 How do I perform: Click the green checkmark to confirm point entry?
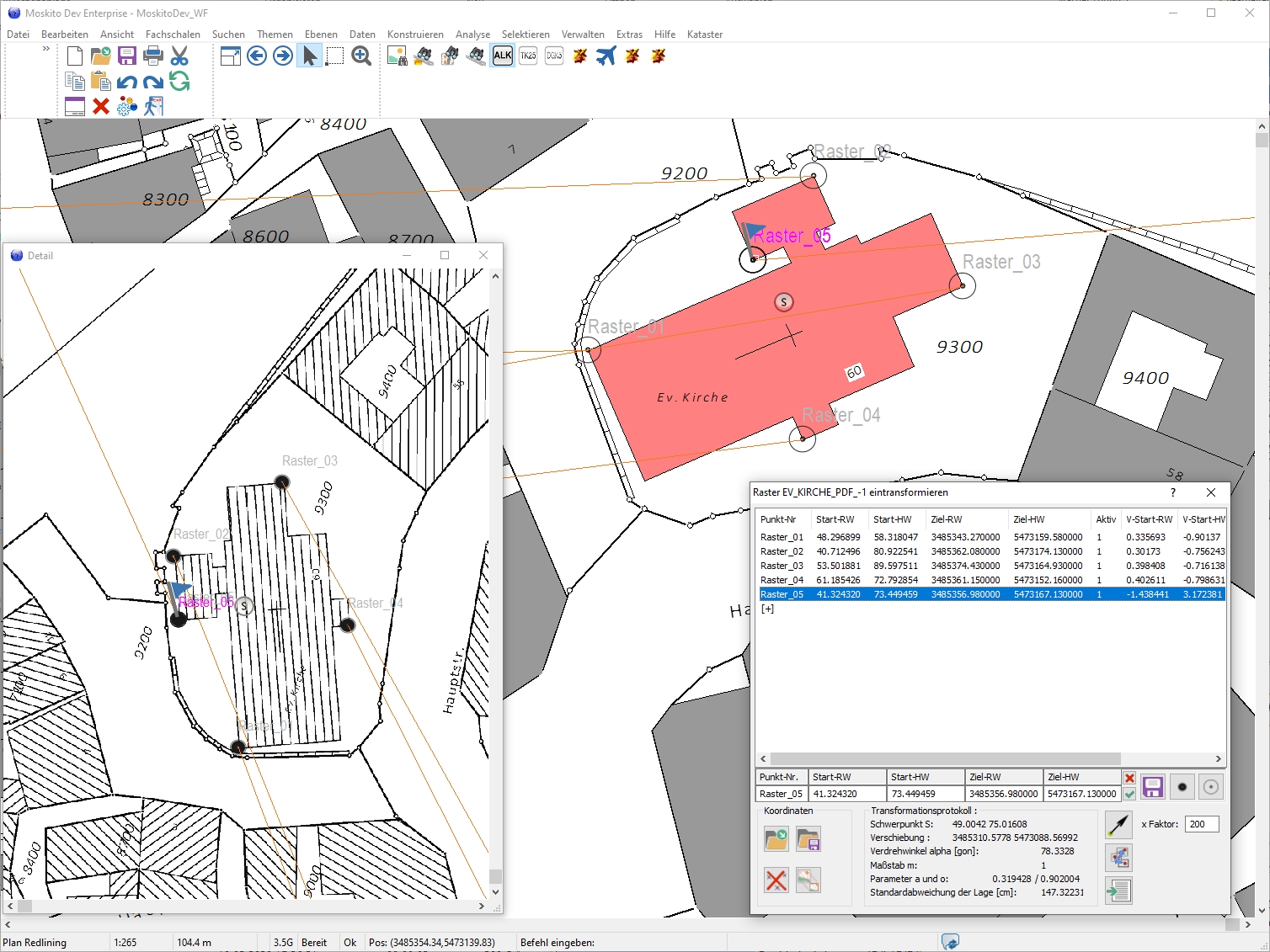[1129, 794]
